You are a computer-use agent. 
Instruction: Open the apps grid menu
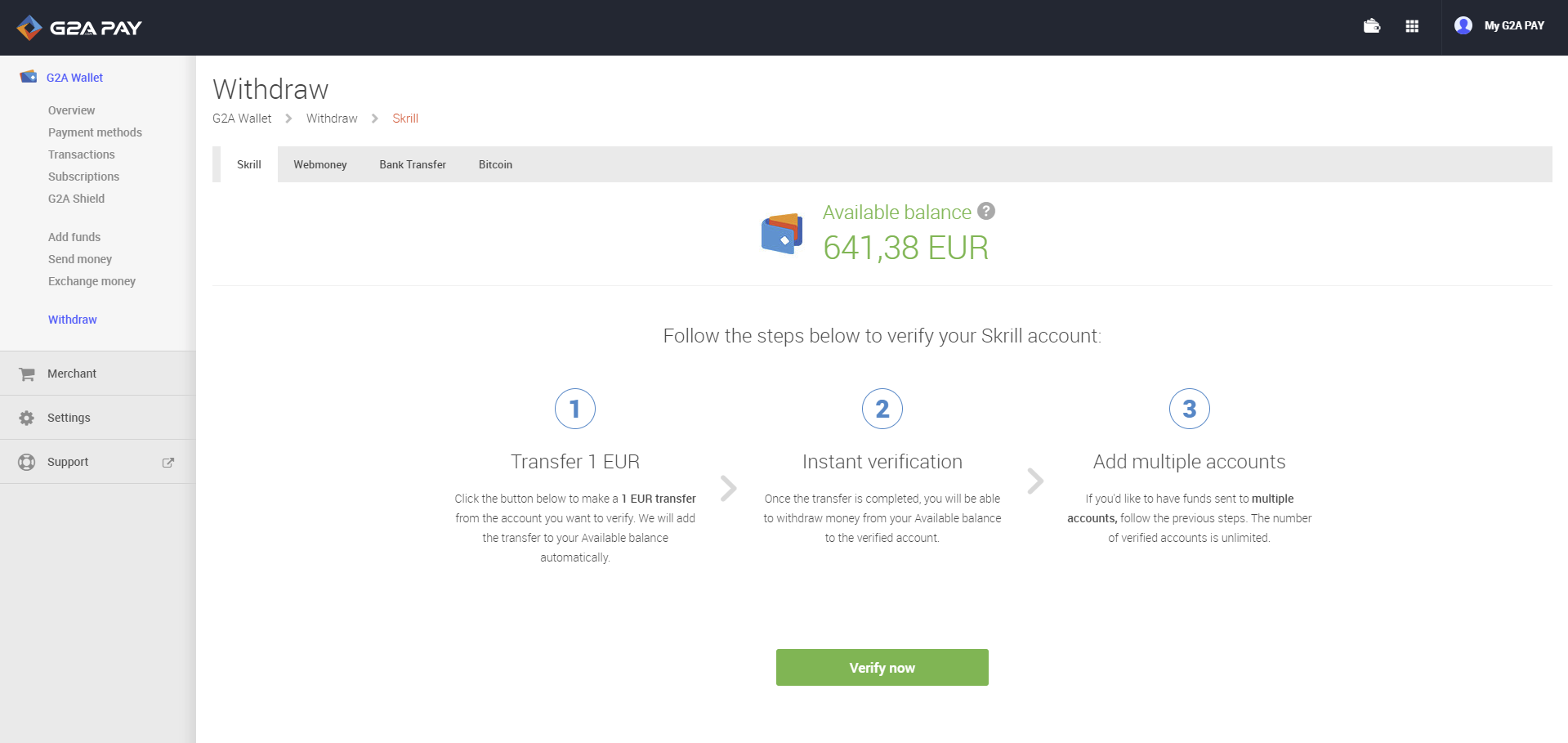[1412, 26]
